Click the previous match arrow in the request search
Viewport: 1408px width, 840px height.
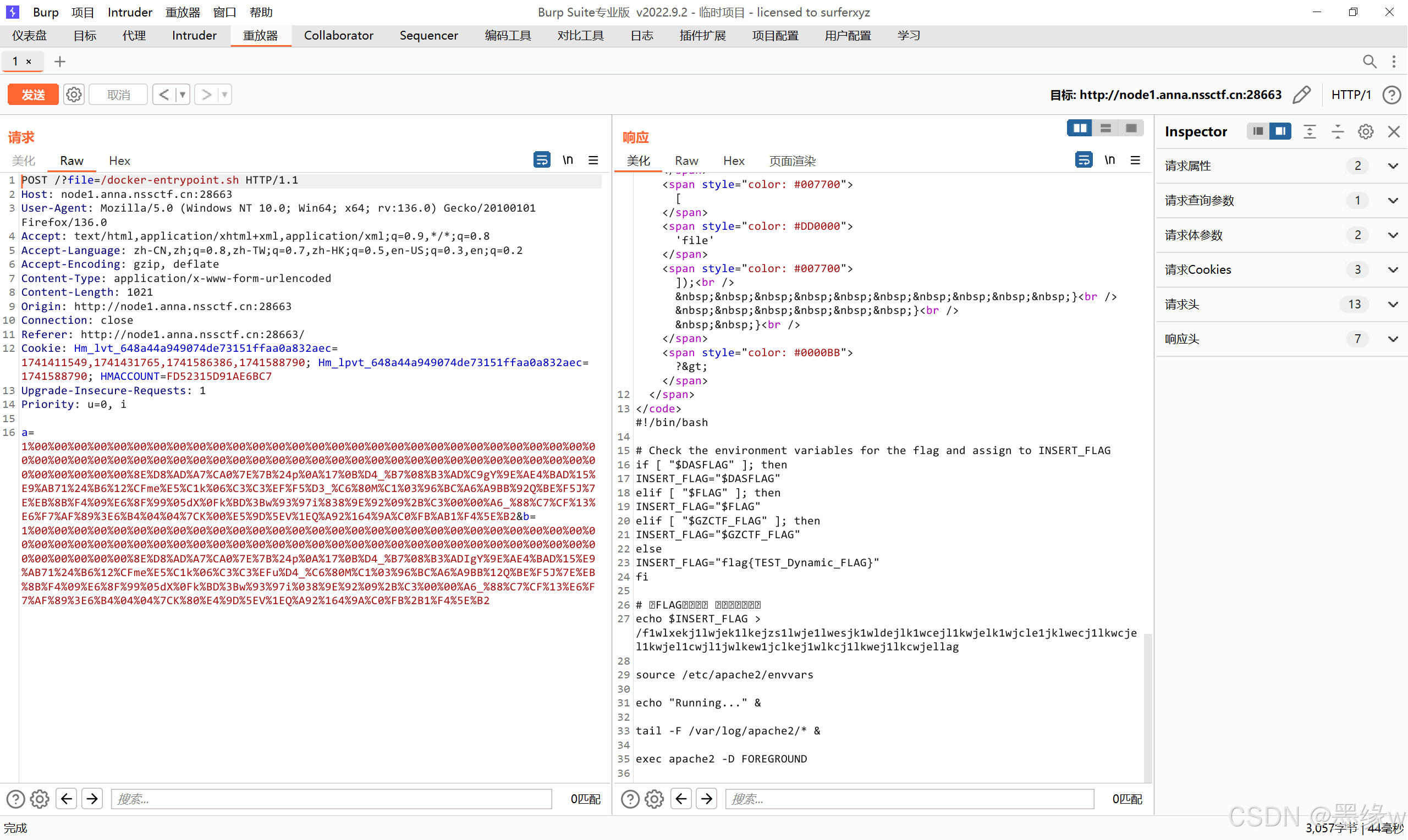67,798
